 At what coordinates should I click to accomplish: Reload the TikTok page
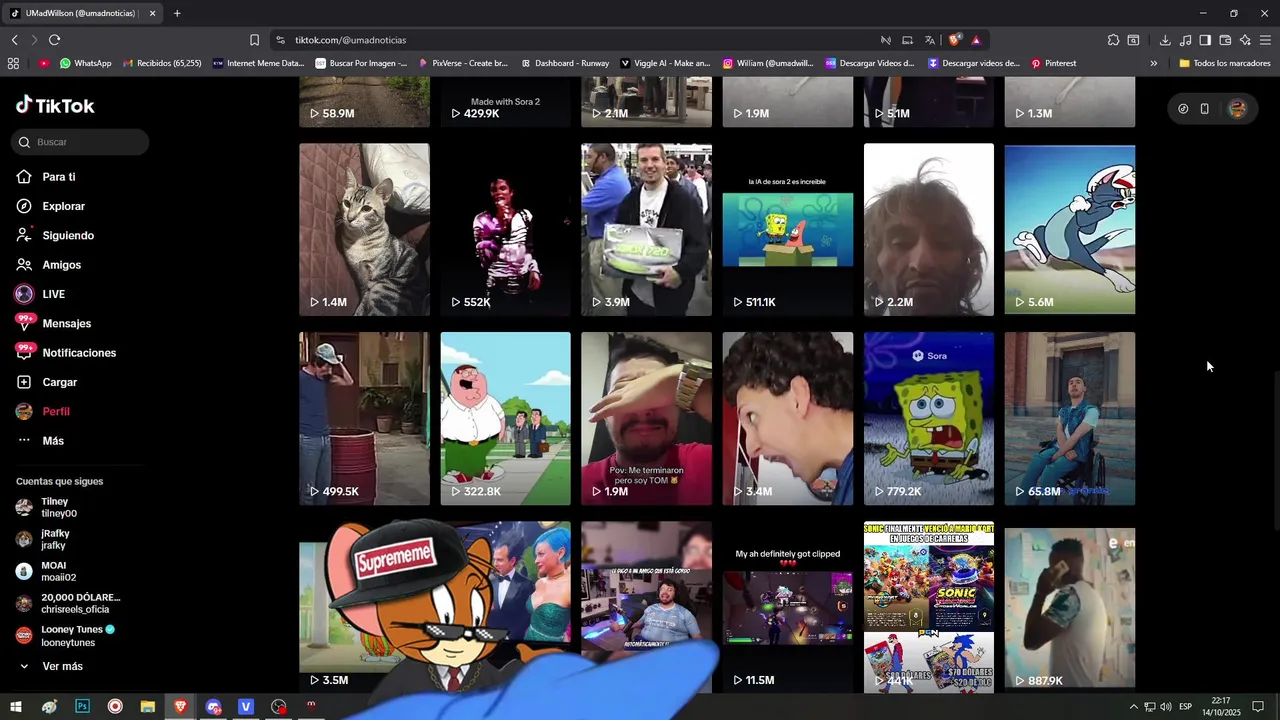click(54, 40)
